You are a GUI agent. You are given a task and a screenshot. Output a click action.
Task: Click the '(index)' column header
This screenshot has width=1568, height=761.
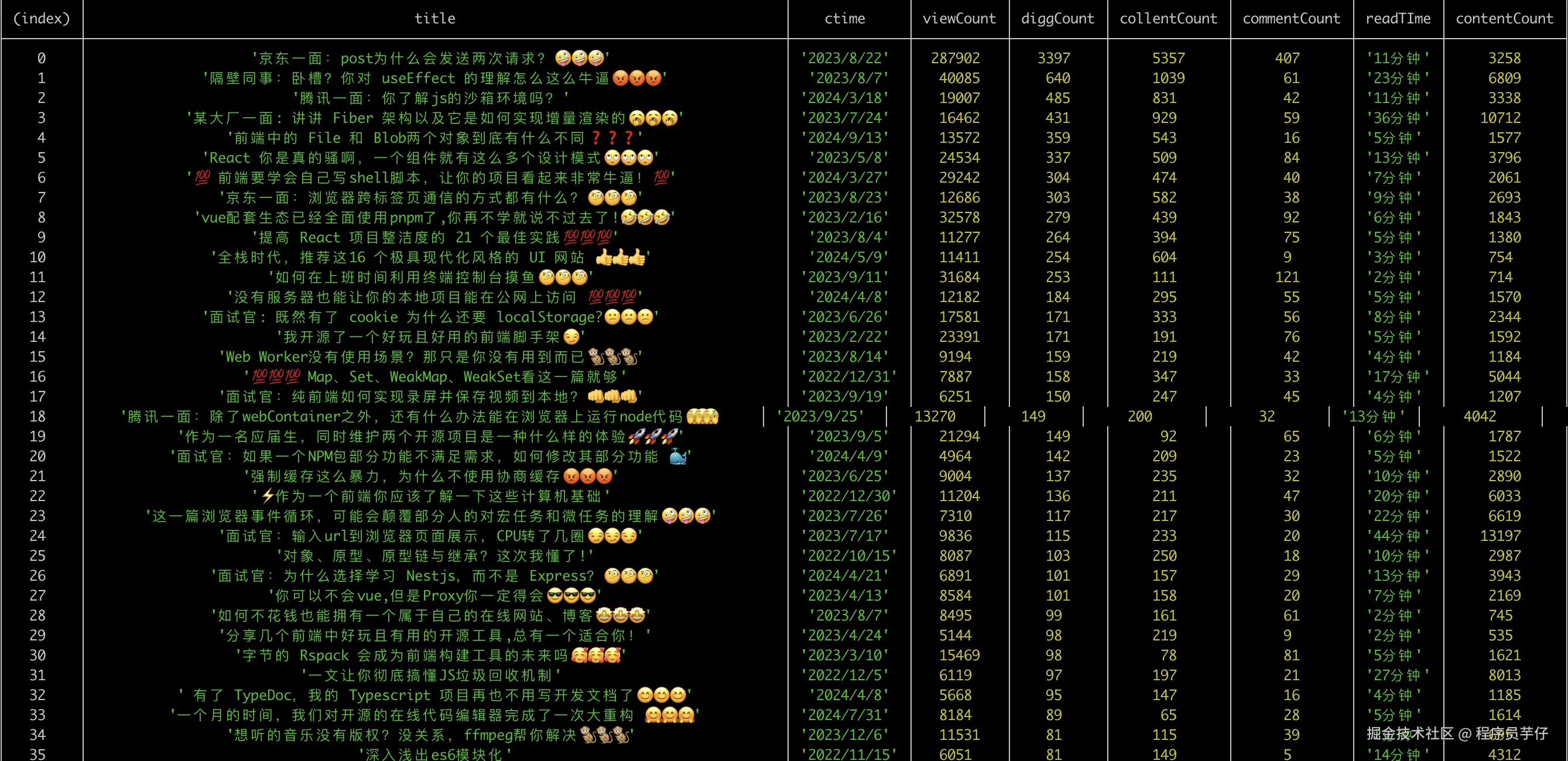pyautogui.click(x=42, y=19)
